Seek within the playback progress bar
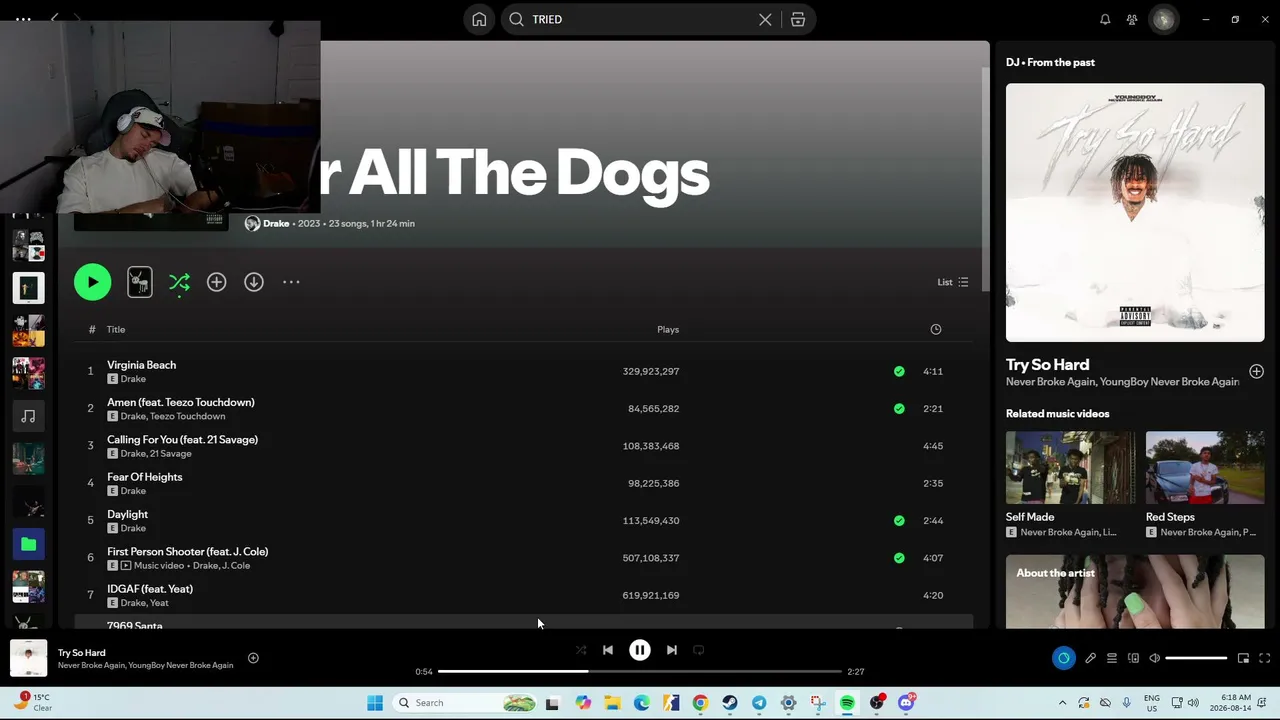Viewport: 1280px width, 720px height. click(640, 671)
